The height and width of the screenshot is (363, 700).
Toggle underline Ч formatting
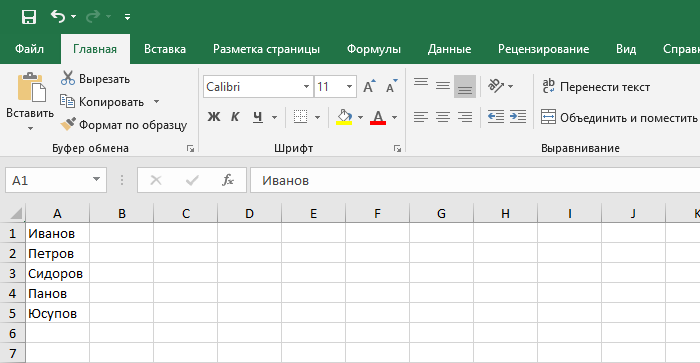(258, 117)
